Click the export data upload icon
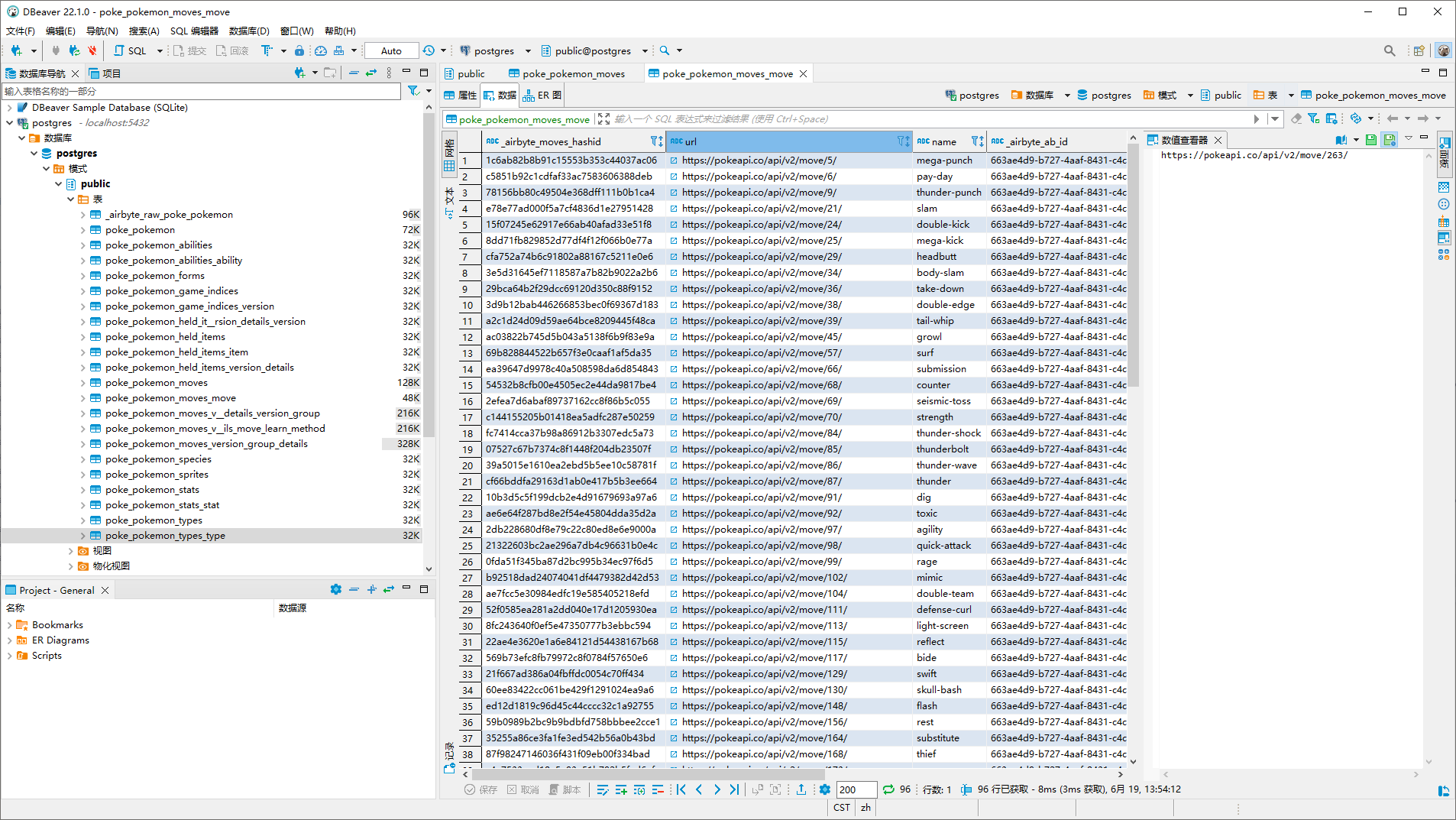Screen dimensions: 1456x820 click(x=801, y=789)
